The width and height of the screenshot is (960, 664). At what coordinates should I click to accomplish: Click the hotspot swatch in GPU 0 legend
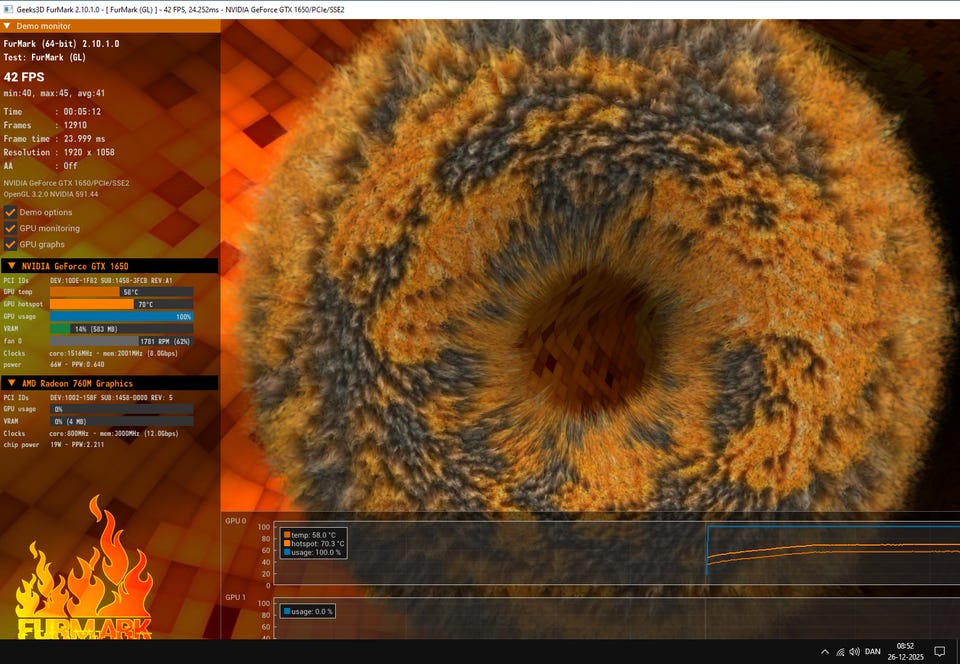click(x=287, y=543)
